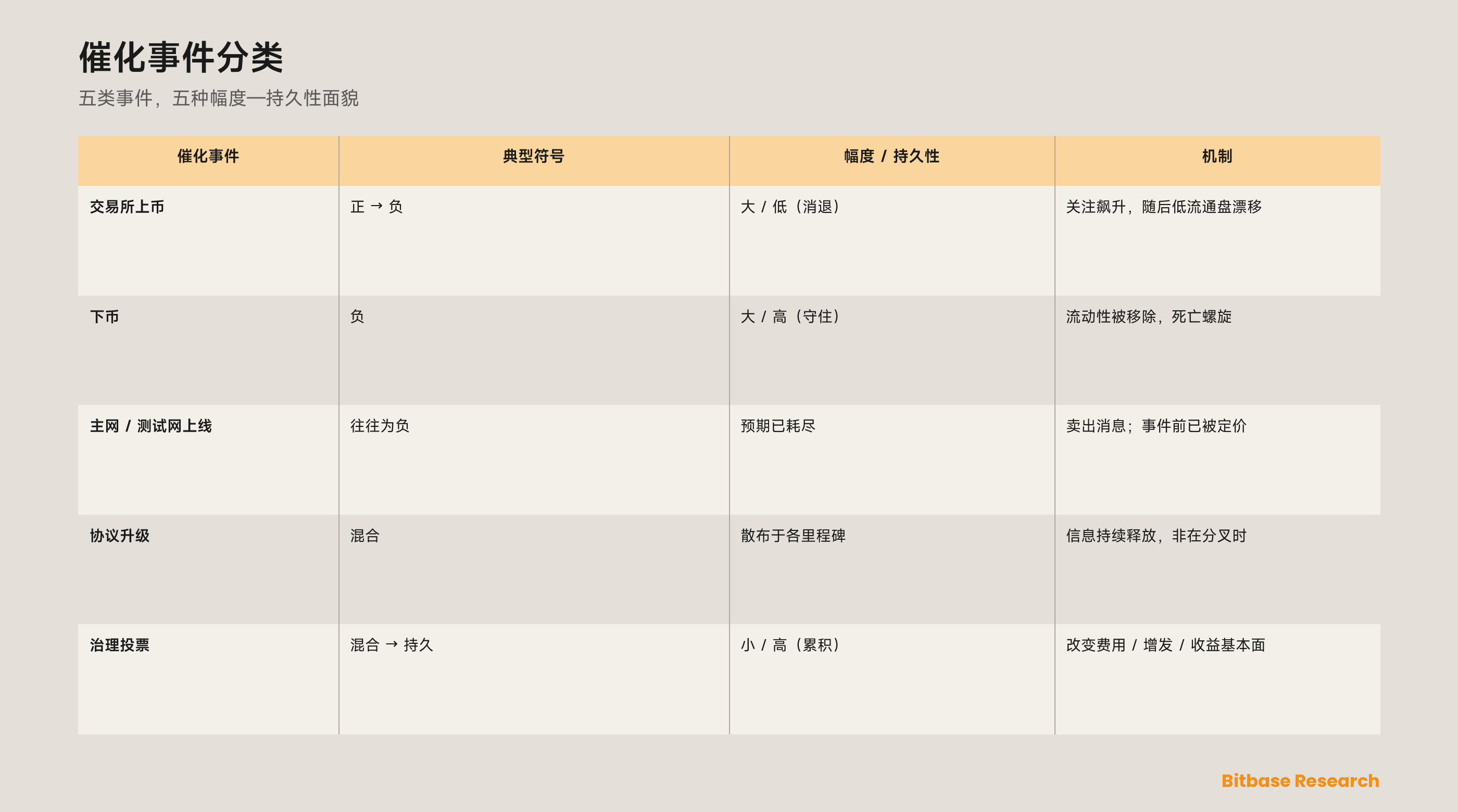The width and height of the screenshot is (1458, 812).
Task: Select the cell 小 / 高（累积）
Action: click(790, 645)
